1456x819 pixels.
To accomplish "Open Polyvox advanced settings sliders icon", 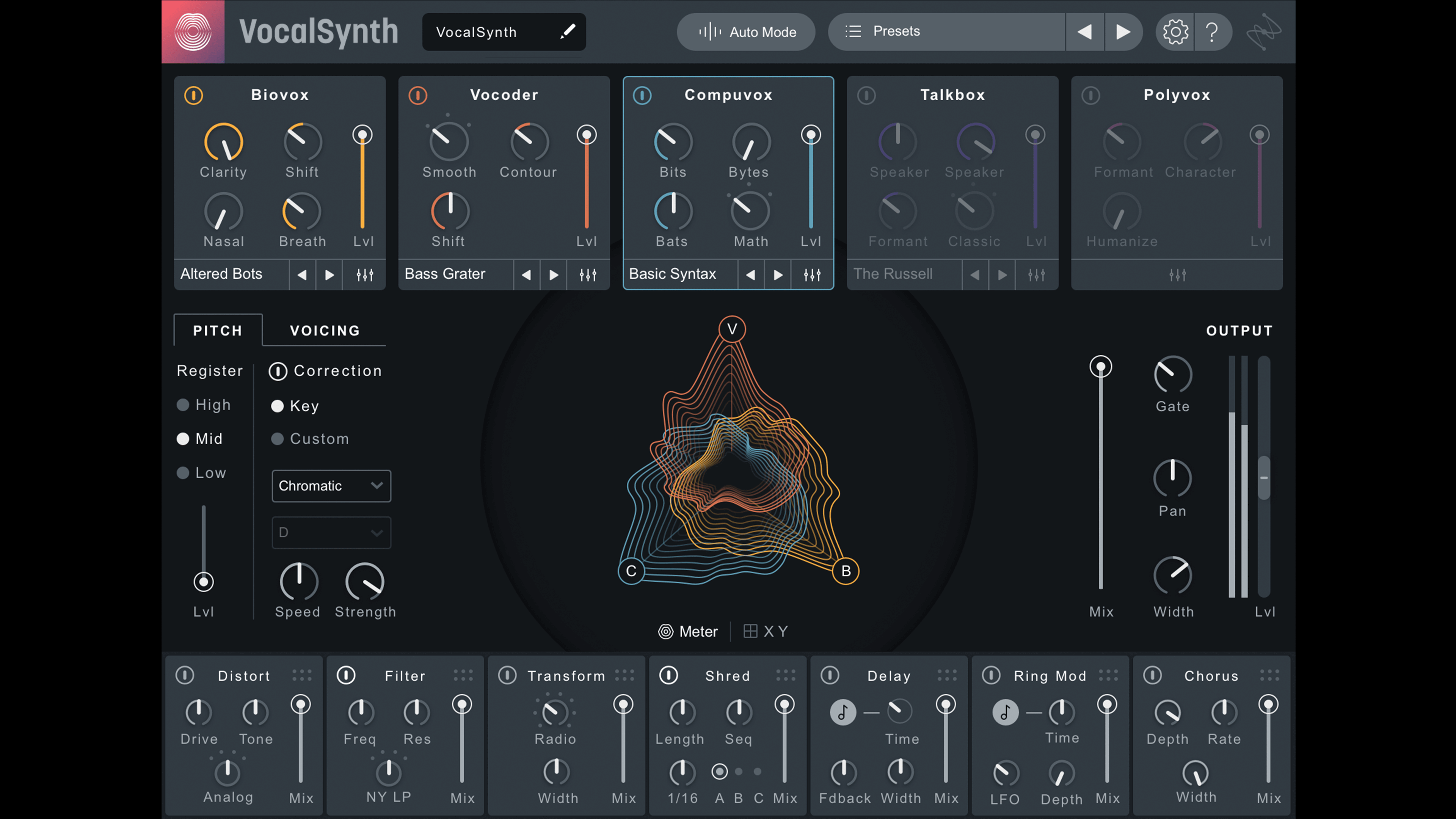I will click(x=1177, y=275).
